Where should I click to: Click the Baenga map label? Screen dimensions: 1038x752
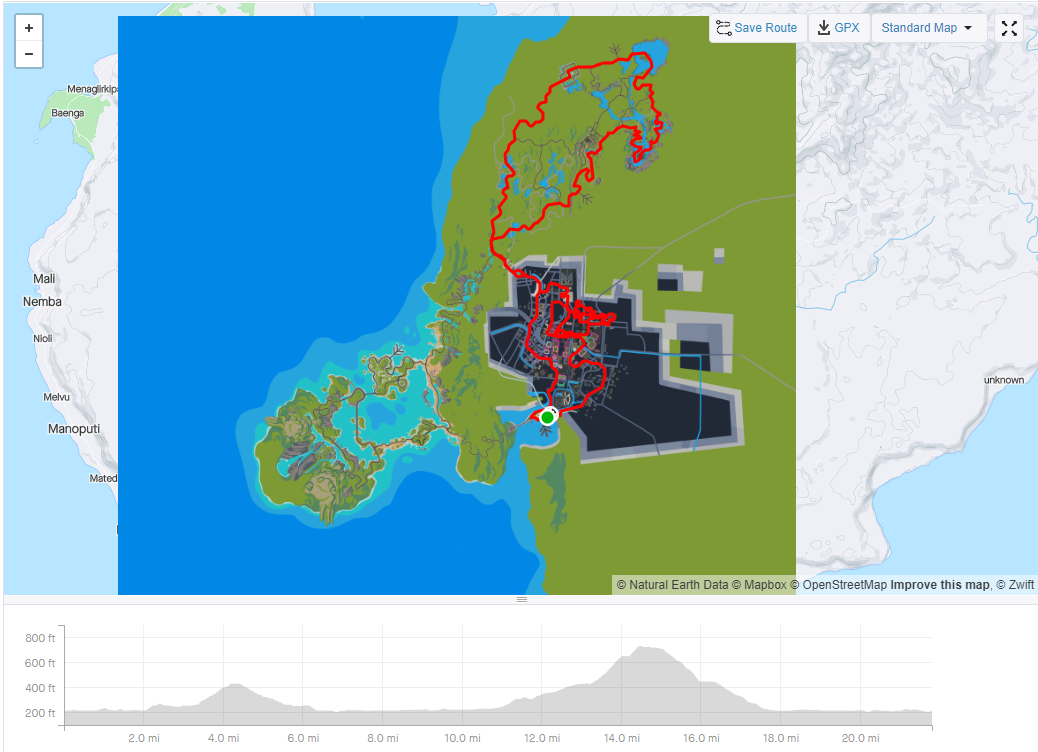[x=68, y=113]
